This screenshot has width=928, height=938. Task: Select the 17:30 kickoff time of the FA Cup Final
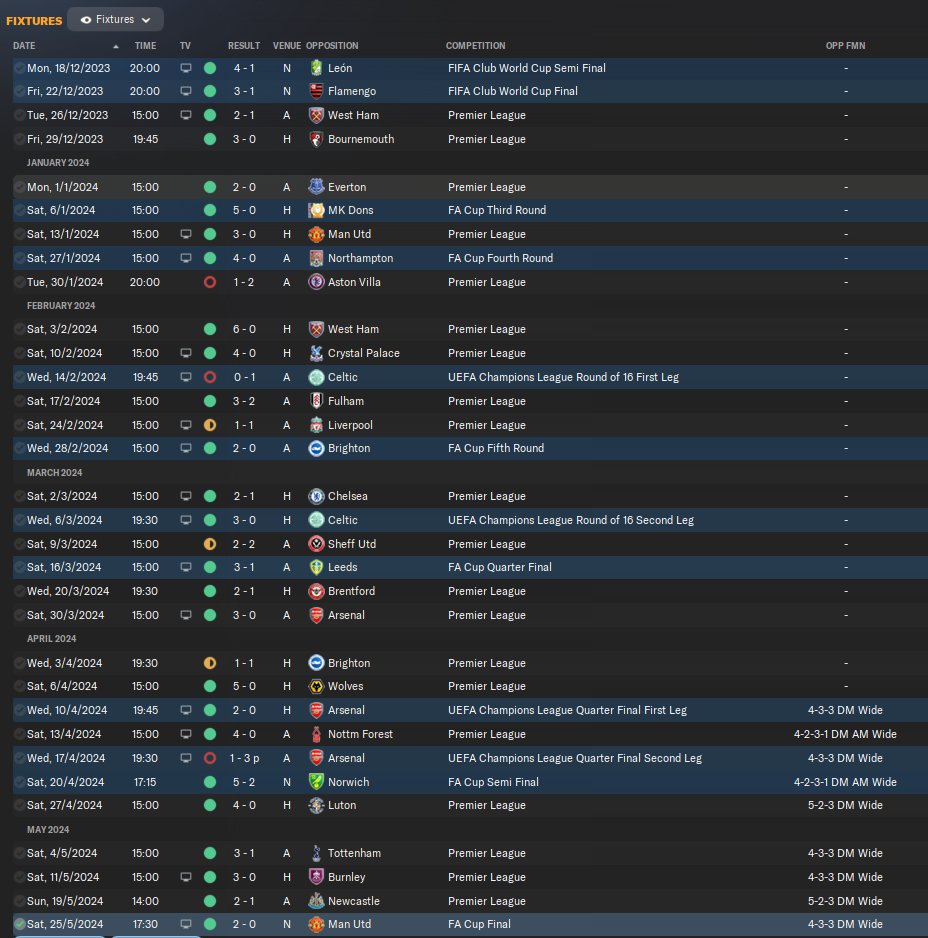coord(145,924)
